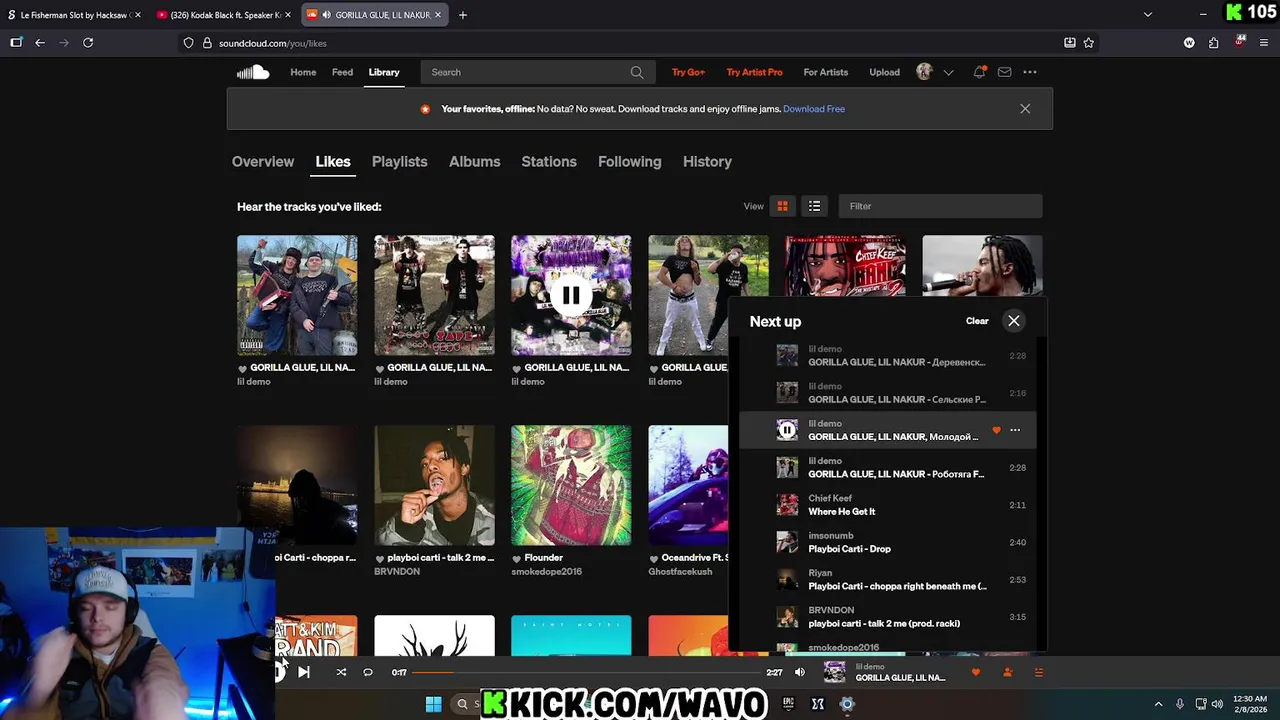
Task: Dismiss the offline favorites banner
Action: pos(1025,108)
